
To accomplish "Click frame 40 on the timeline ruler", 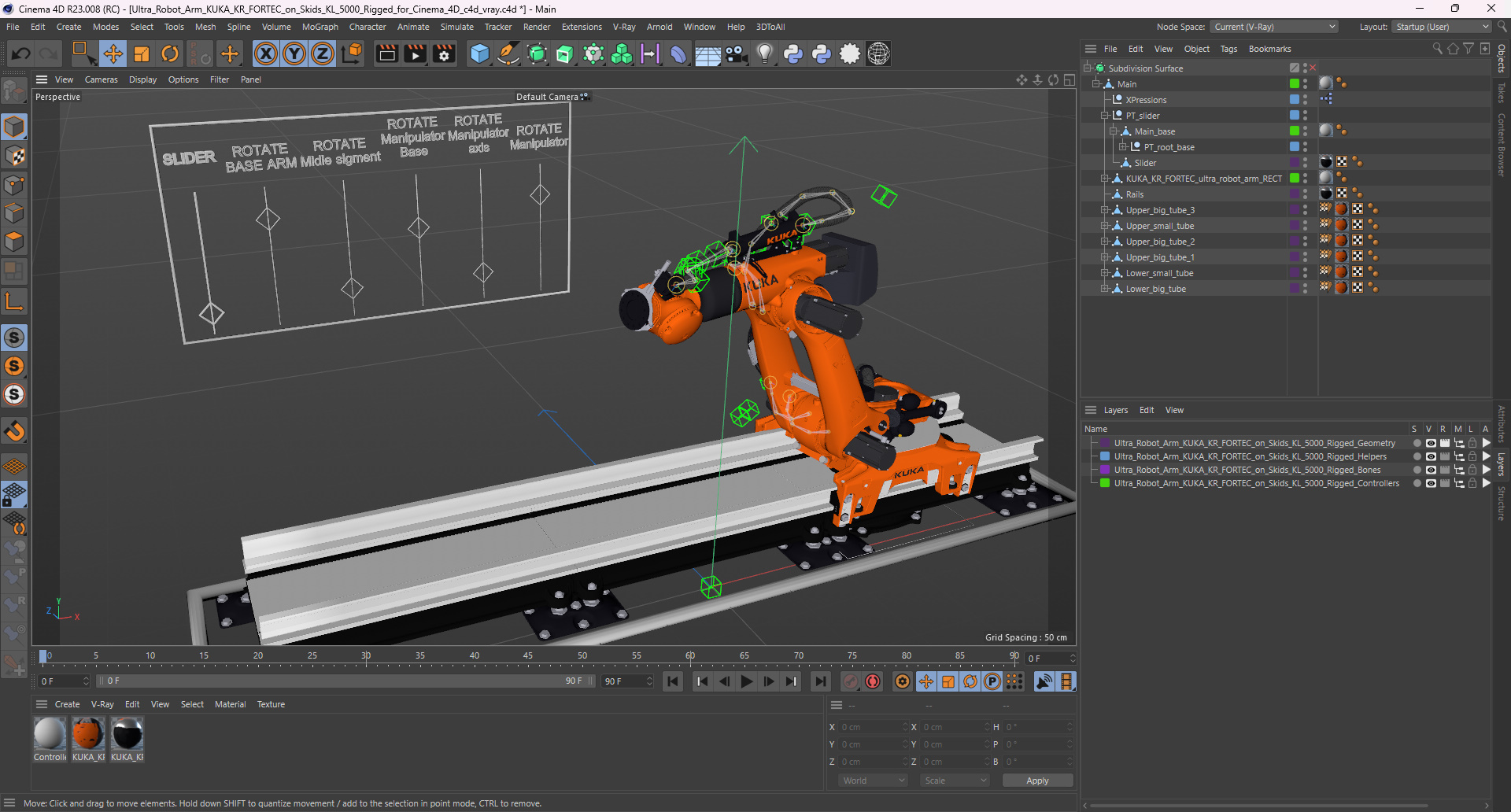I will (474, 655).
